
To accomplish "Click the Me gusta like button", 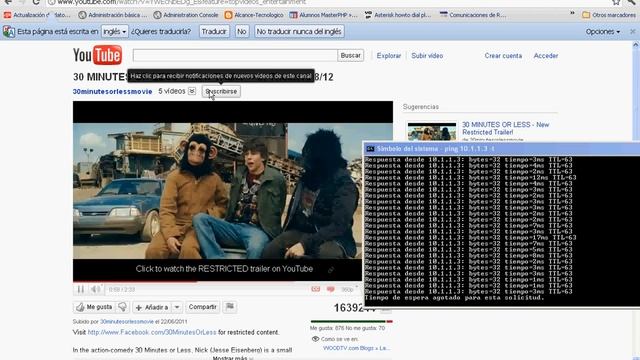I will coord(95,307).
